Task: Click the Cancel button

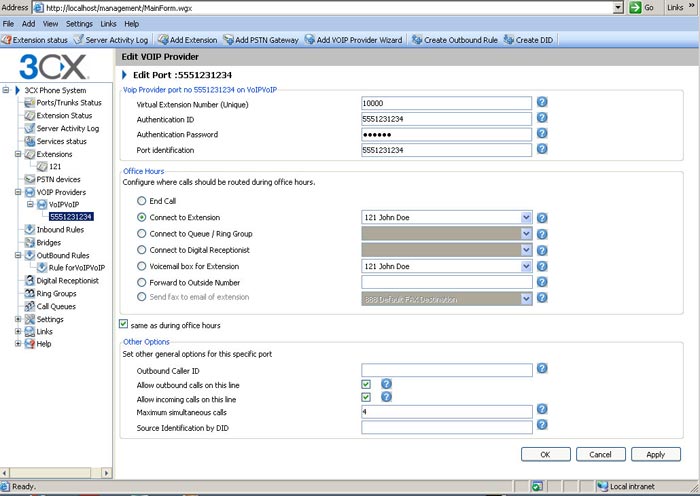Action: [x=600, y=454]
